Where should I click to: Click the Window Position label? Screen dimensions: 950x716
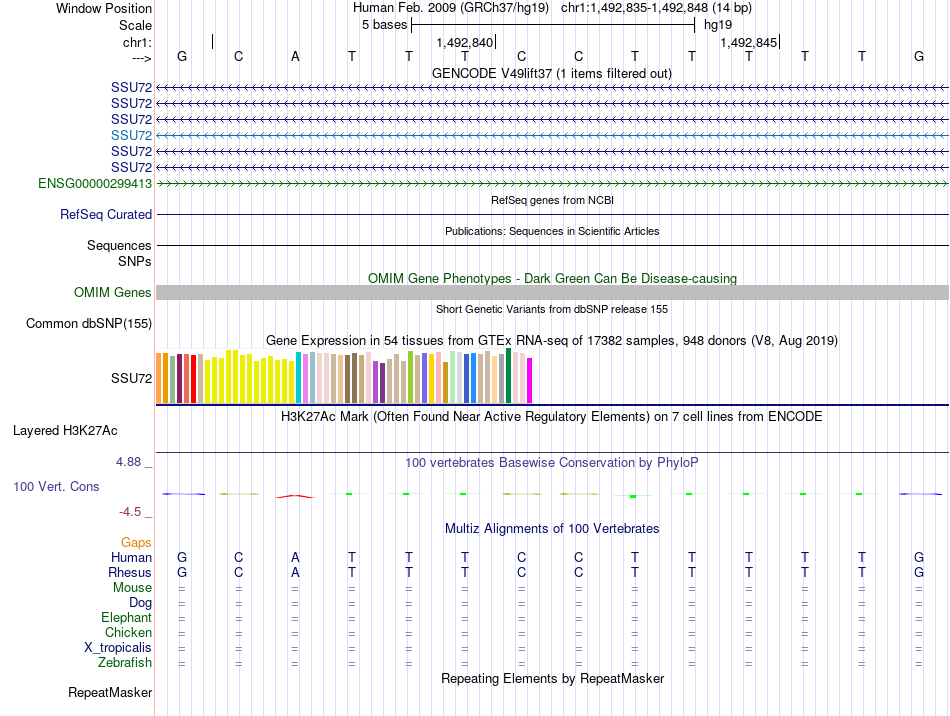(104, 8)
